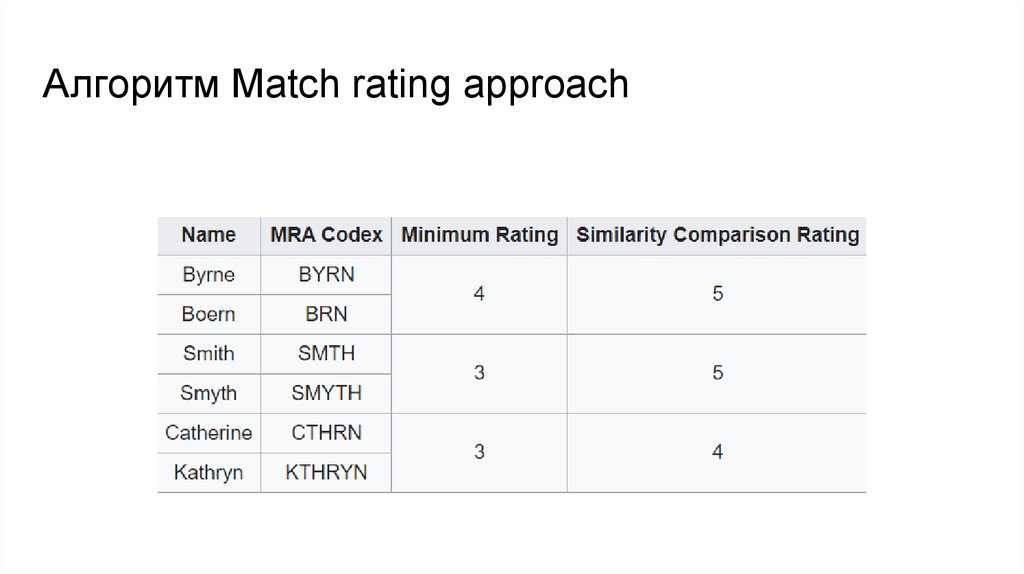Click the Boern name cell
The image size is (1024, 574).
pyautogui.click(x=209, y=315)
